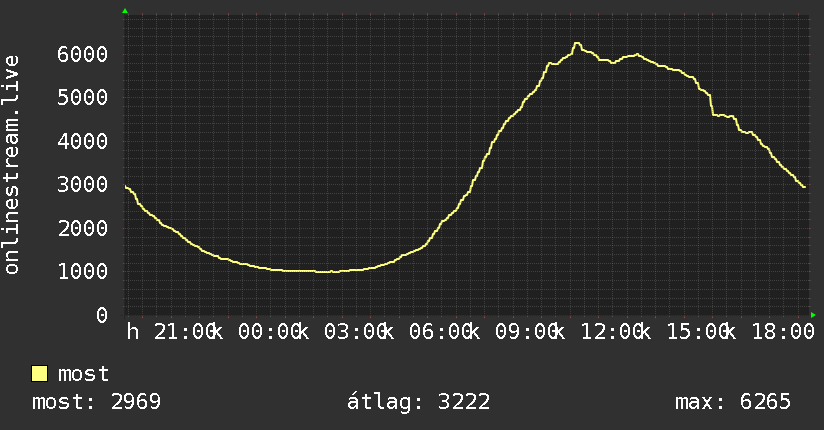Viewport: 824px width, 430px height.
Task: Click the 3000 y-axis label
Action: point(83,185)
